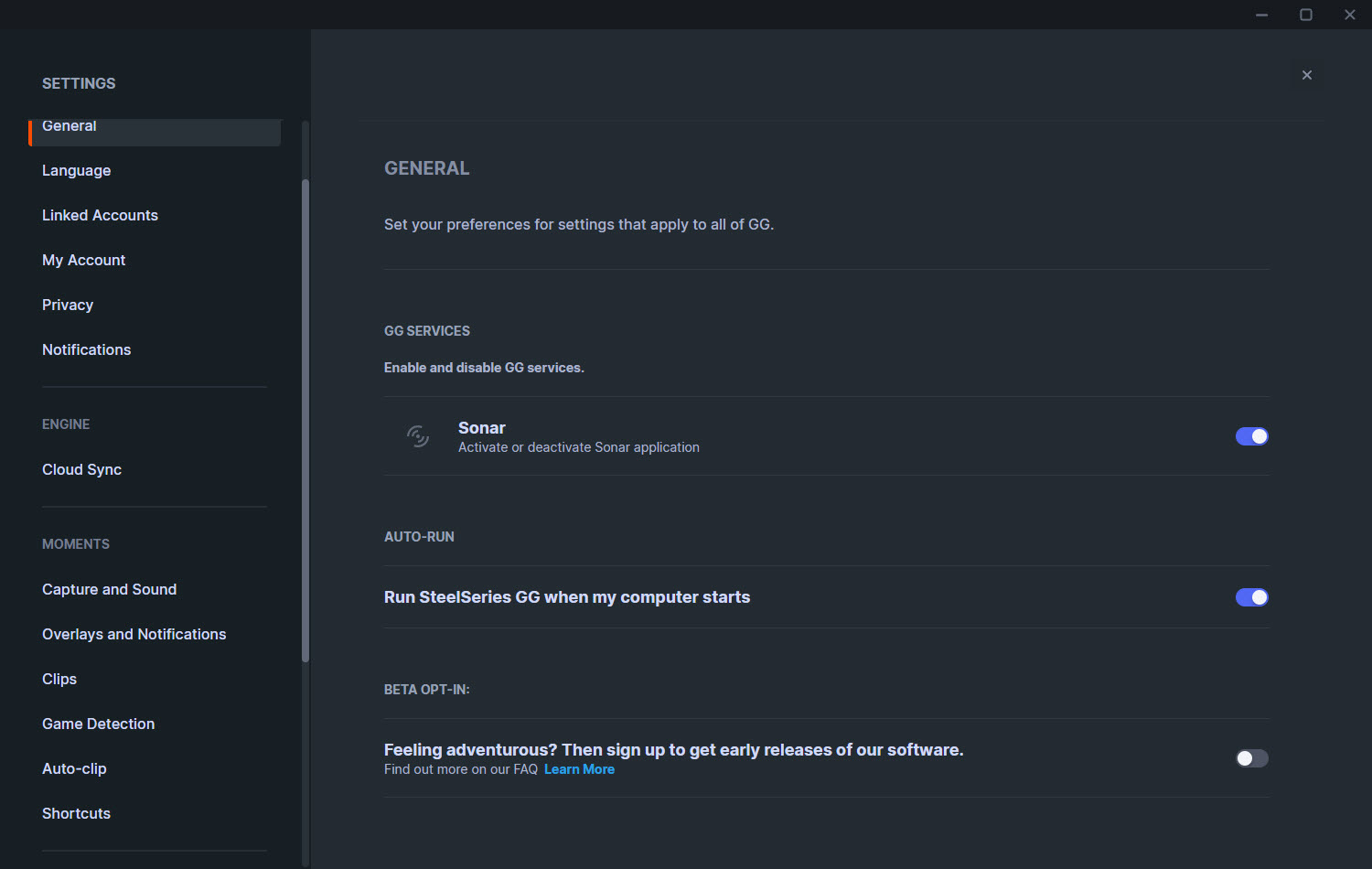This screenshot has height=869, width=1372.
Task: Click the sidebar vertical scrollbar
Action: click(x=305, y=421)
